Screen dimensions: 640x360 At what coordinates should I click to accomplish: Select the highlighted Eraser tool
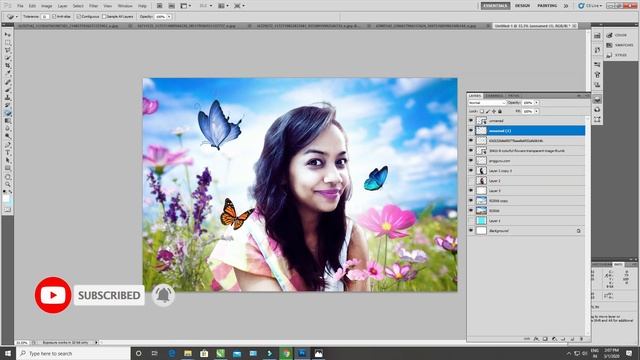pyautogui.click(x=8, y=113)
